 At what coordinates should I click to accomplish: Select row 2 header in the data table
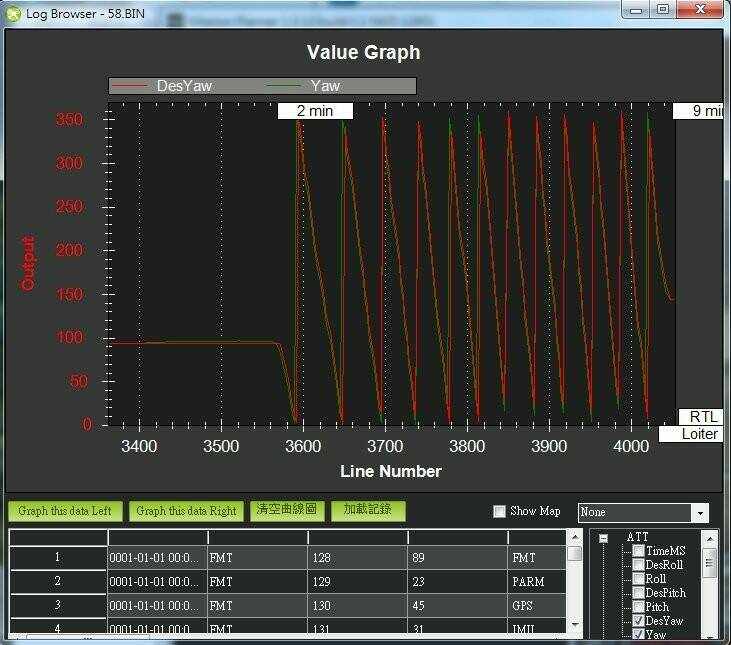pyautogui.click(x=57, y=581)
